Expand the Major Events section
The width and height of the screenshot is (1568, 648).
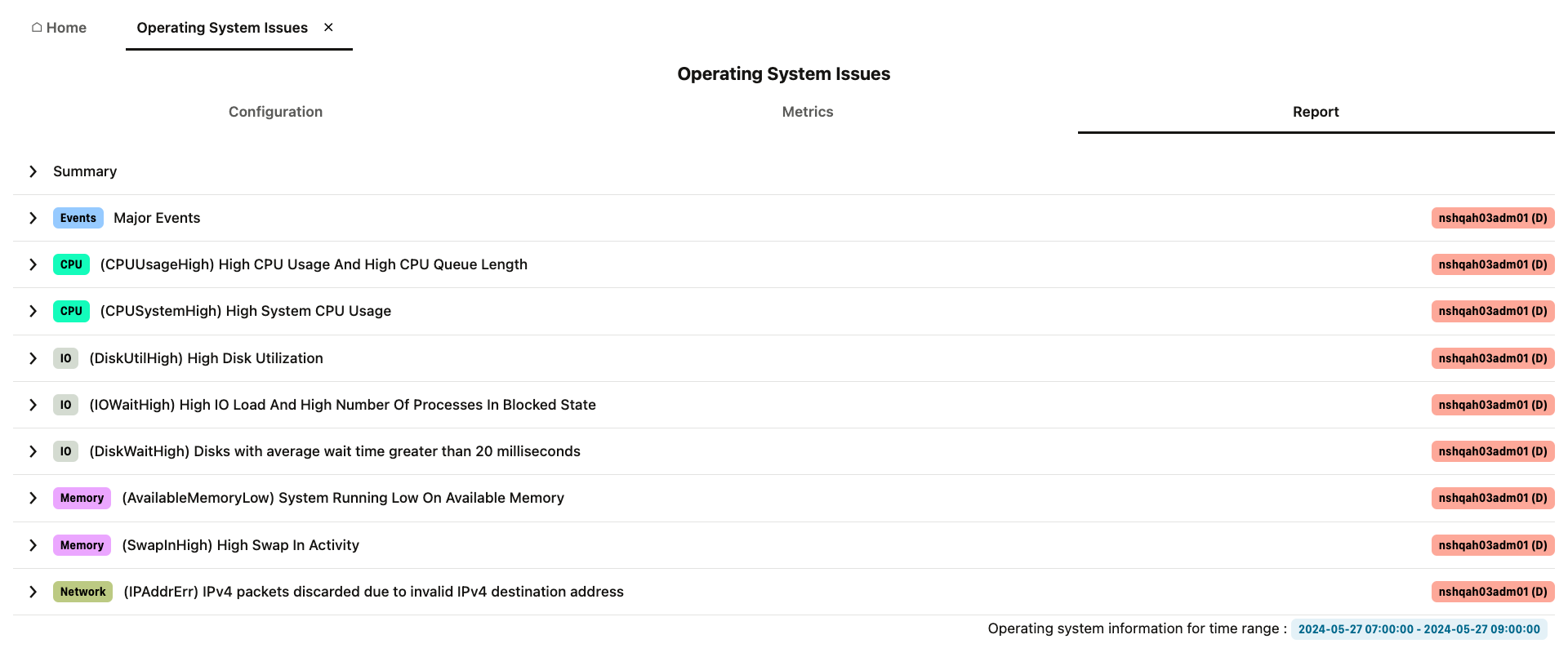[x=33, y=218]
